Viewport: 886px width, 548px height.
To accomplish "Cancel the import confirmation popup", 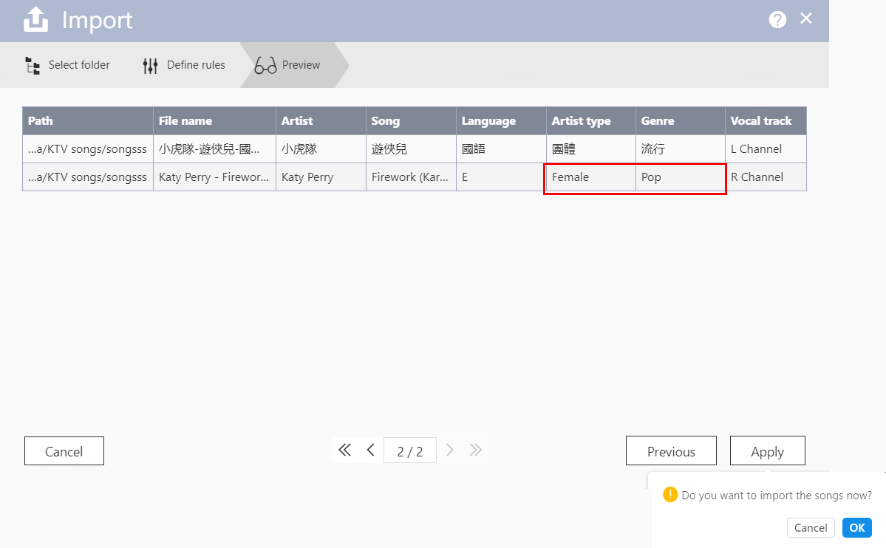I will [810, 528].
